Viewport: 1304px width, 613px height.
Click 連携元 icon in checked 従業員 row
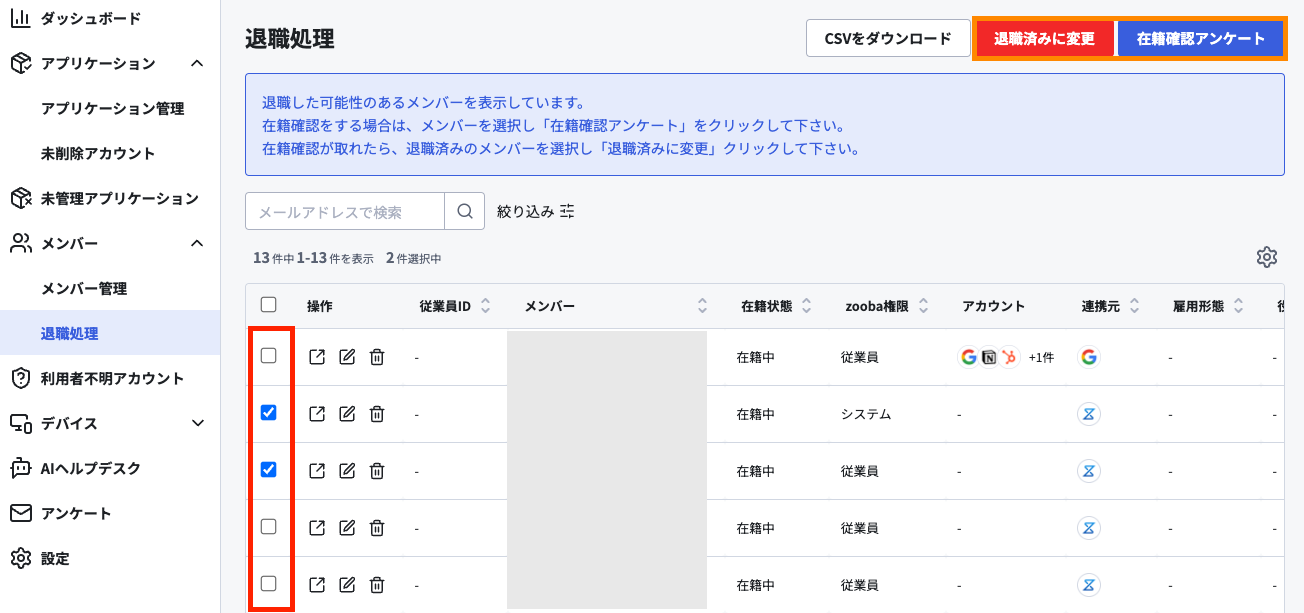coord(1089,471)
